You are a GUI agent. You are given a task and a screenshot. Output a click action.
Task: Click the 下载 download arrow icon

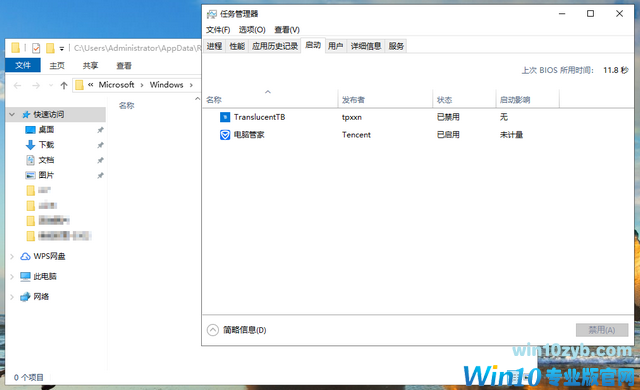click(30, 145)
